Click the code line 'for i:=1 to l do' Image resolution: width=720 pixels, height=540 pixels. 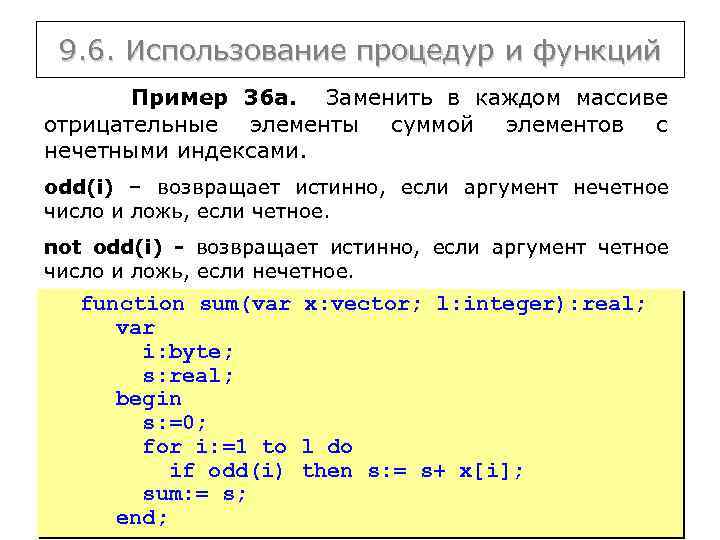(x=248, y=446)
